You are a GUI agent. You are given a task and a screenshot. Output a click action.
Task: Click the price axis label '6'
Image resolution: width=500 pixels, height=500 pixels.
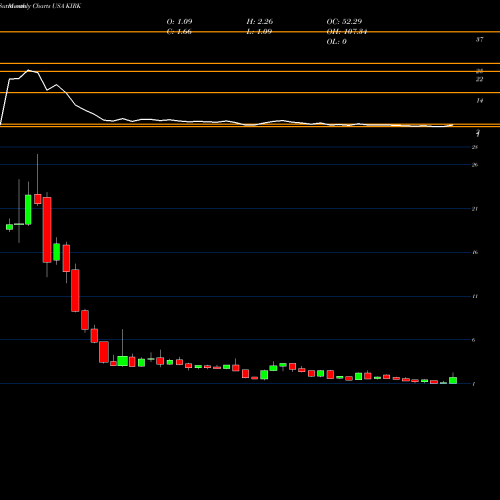pyautogui.click(x=473, y=340)
